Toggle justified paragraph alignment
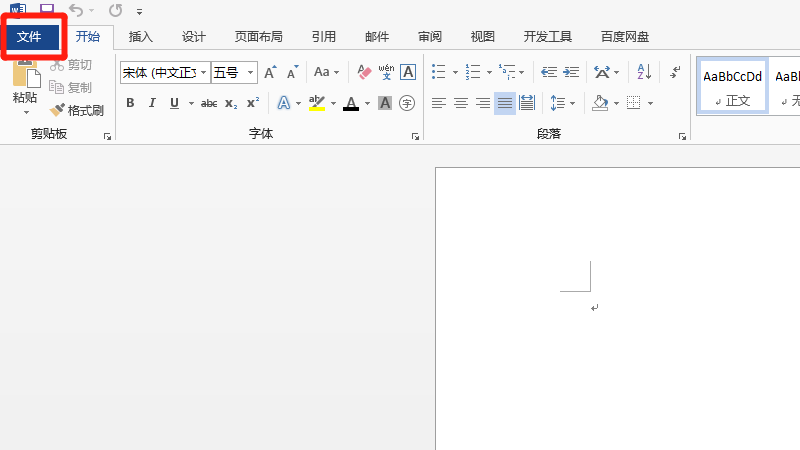Image resolution: width=800 pixels, height=450 pixels. (x=505, y=103)
